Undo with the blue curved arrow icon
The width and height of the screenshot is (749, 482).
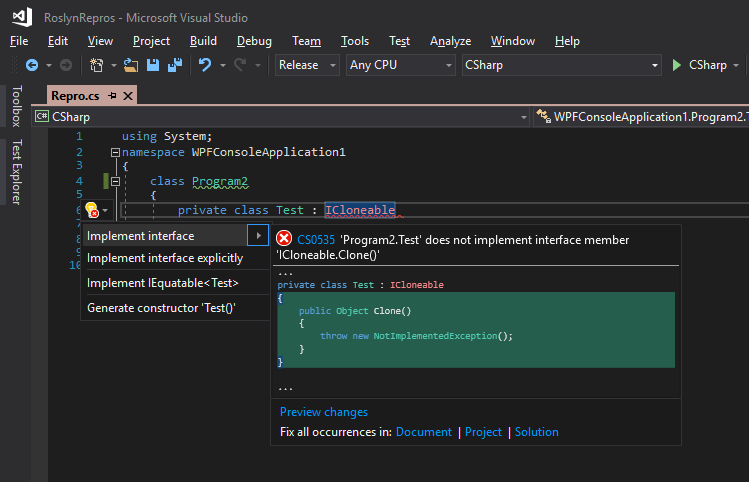pyautogui.click(x=205, y=65)
